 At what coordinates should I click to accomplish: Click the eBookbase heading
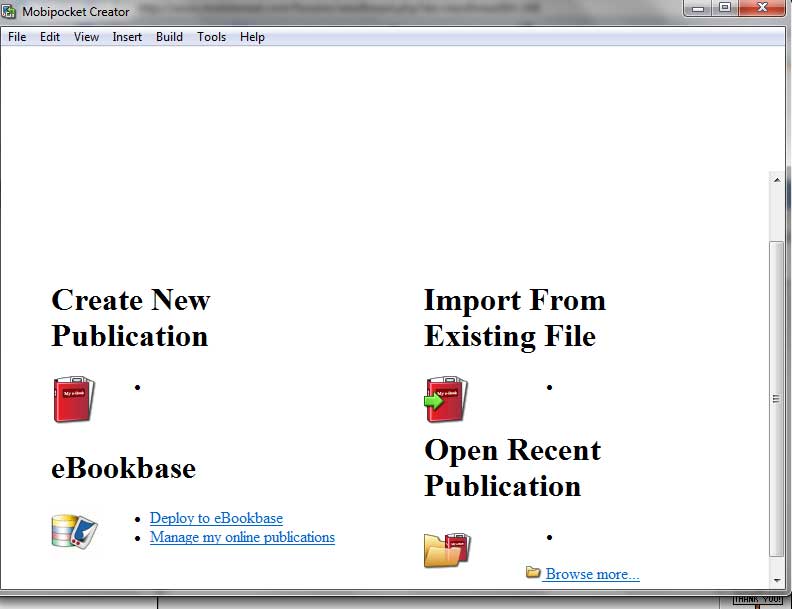124,468
